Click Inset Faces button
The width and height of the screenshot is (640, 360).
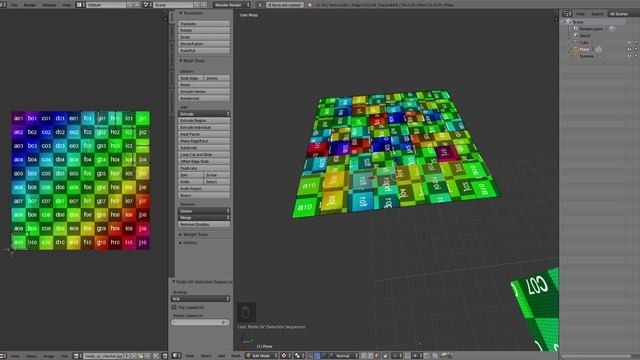pos(204,134)
